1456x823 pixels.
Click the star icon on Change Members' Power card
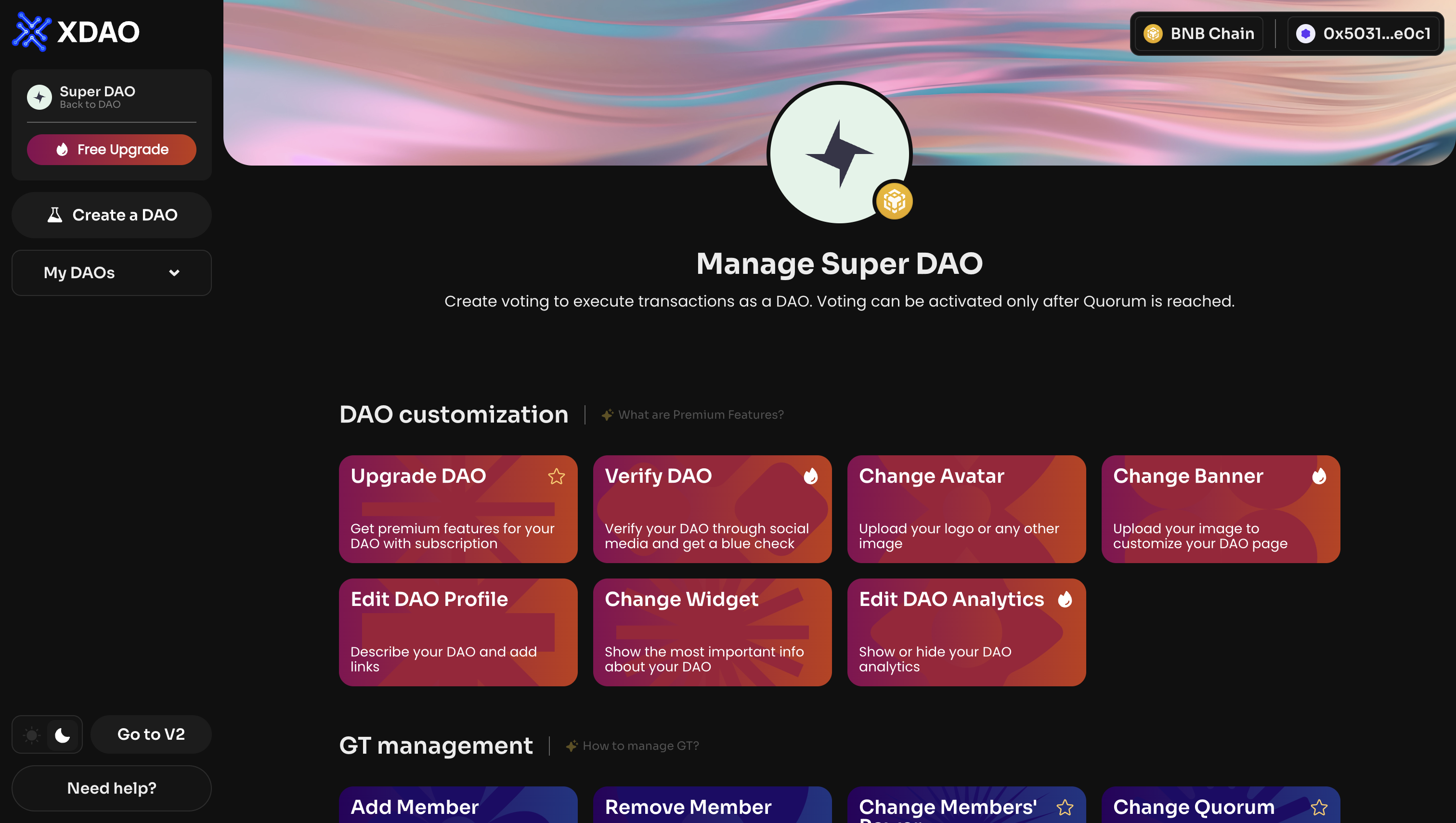[x=1065, y=807]
